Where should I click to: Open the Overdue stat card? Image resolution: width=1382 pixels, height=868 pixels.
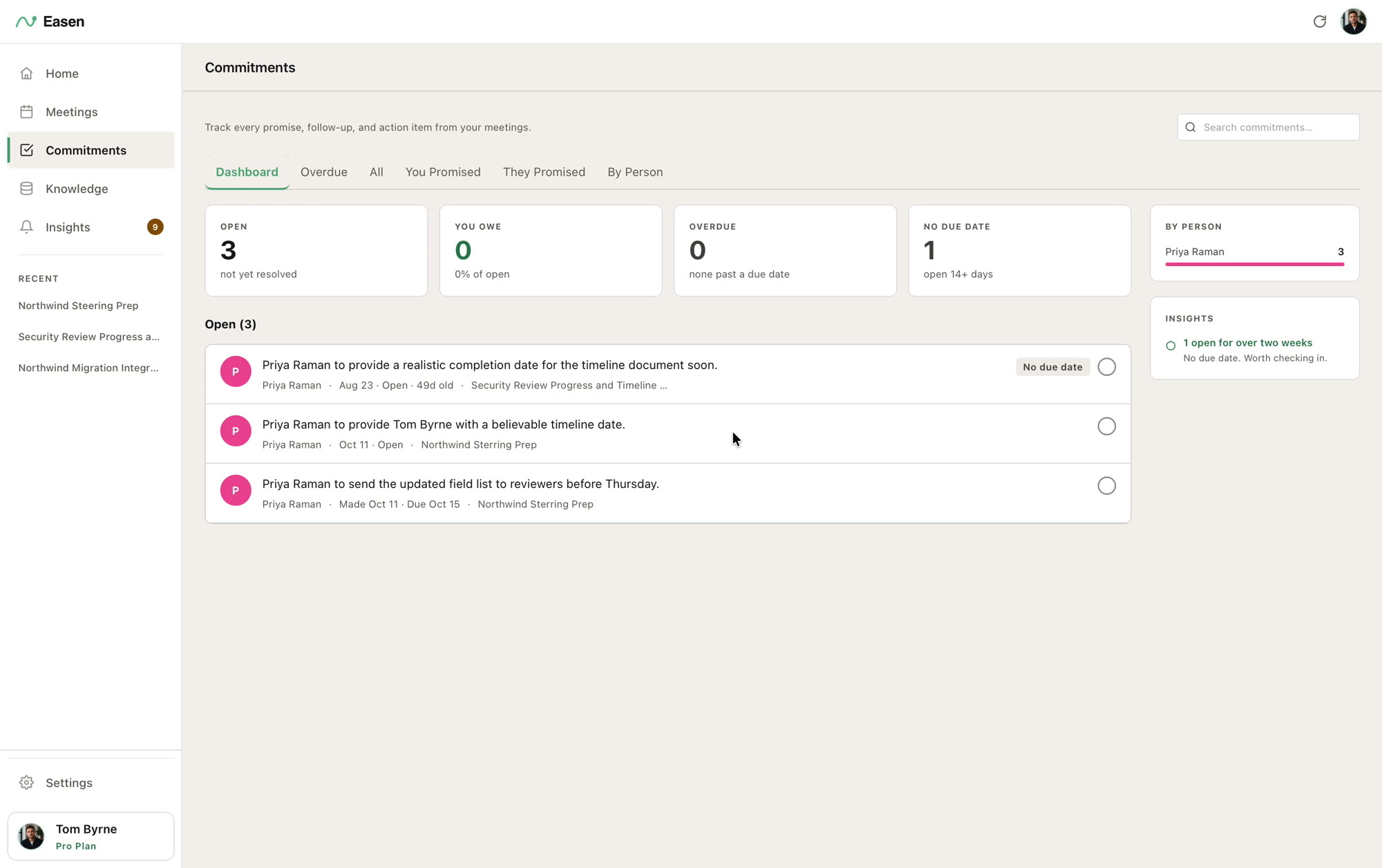pyautogui.click(x=785, y=250)
